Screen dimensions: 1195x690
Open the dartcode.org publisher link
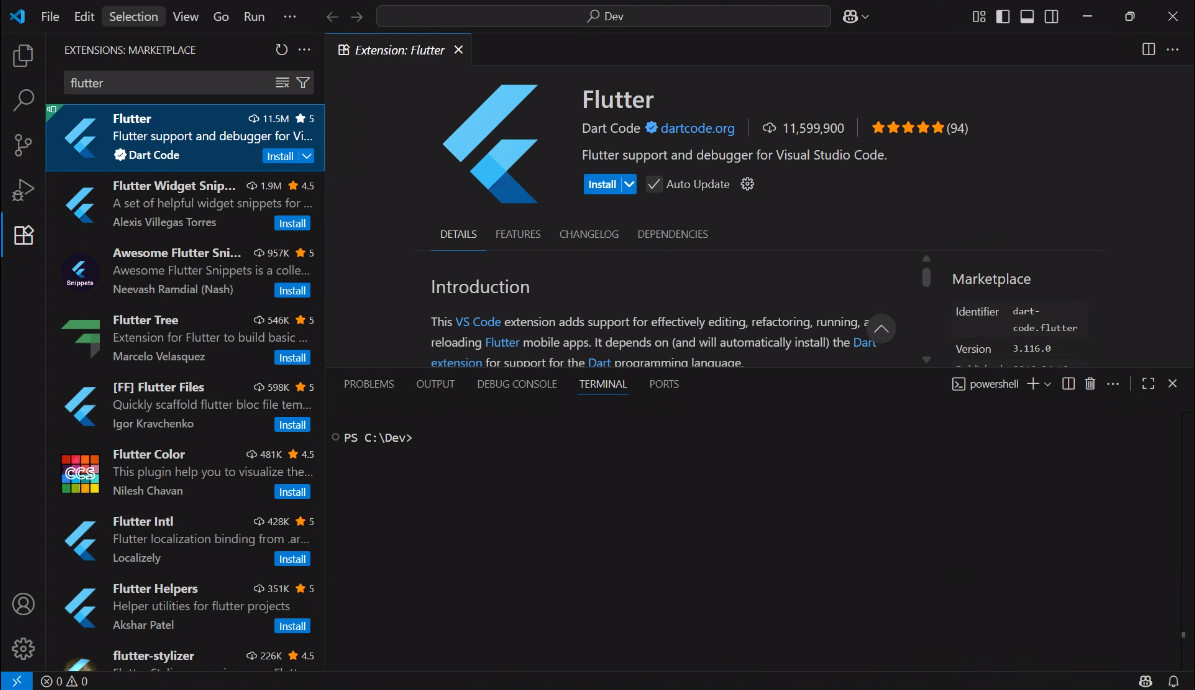[x=697, y=128]
